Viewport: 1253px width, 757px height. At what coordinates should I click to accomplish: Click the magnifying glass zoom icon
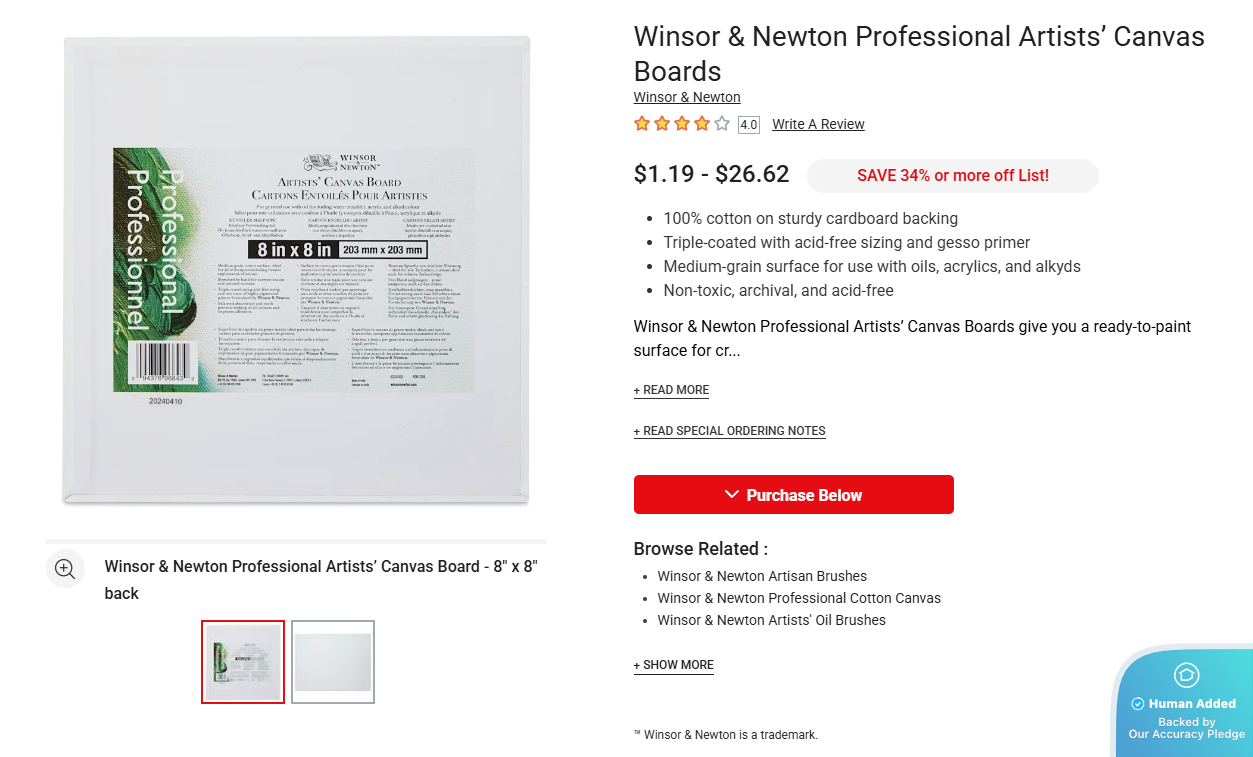pos(65,569)
